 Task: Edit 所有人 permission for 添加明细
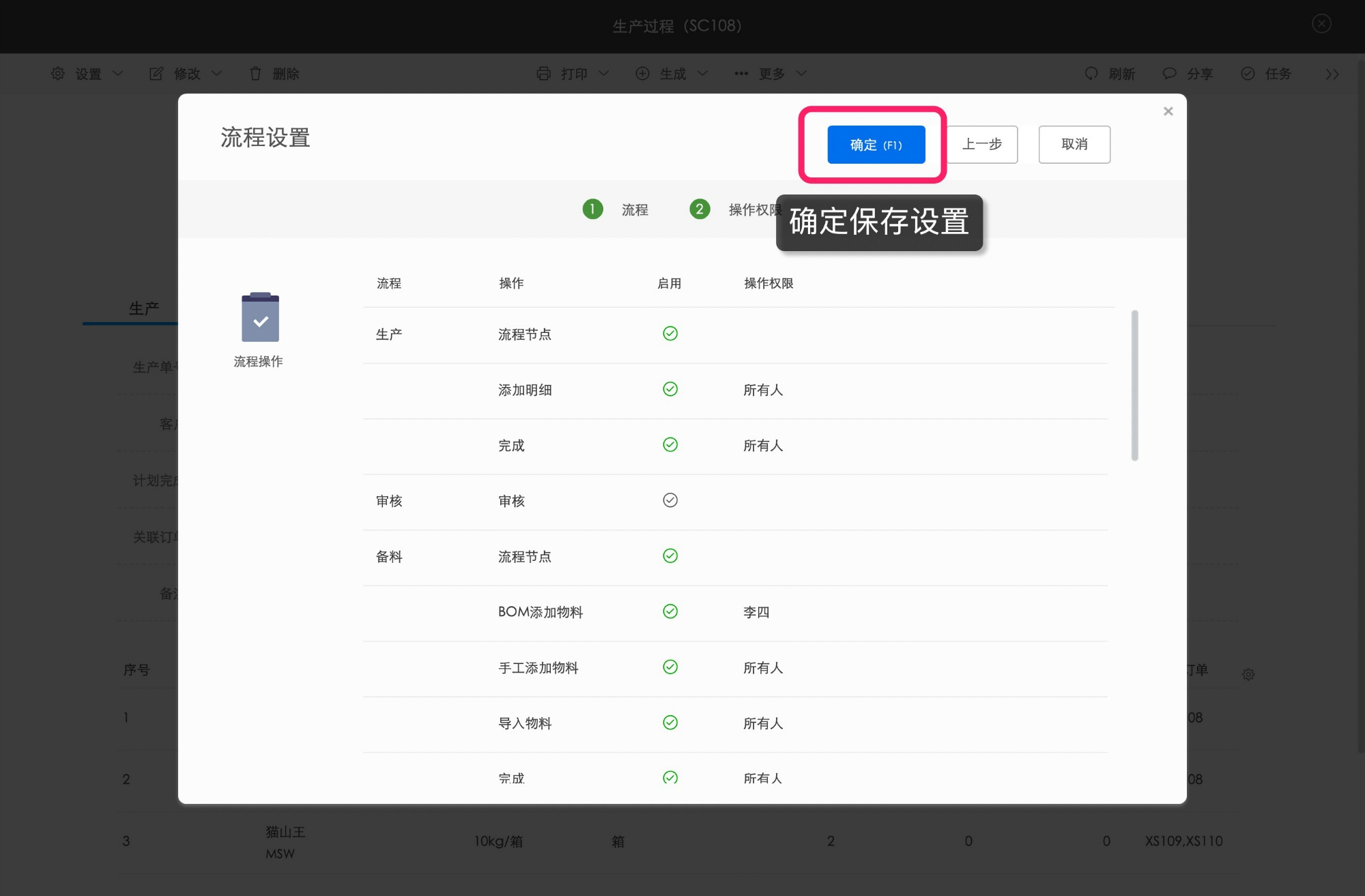(763, 390)
